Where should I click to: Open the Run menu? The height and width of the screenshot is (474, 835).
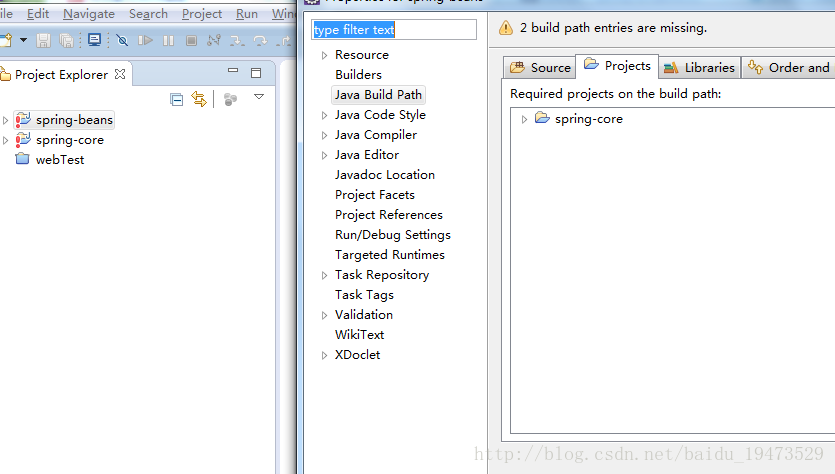click(x=247, y=13)
